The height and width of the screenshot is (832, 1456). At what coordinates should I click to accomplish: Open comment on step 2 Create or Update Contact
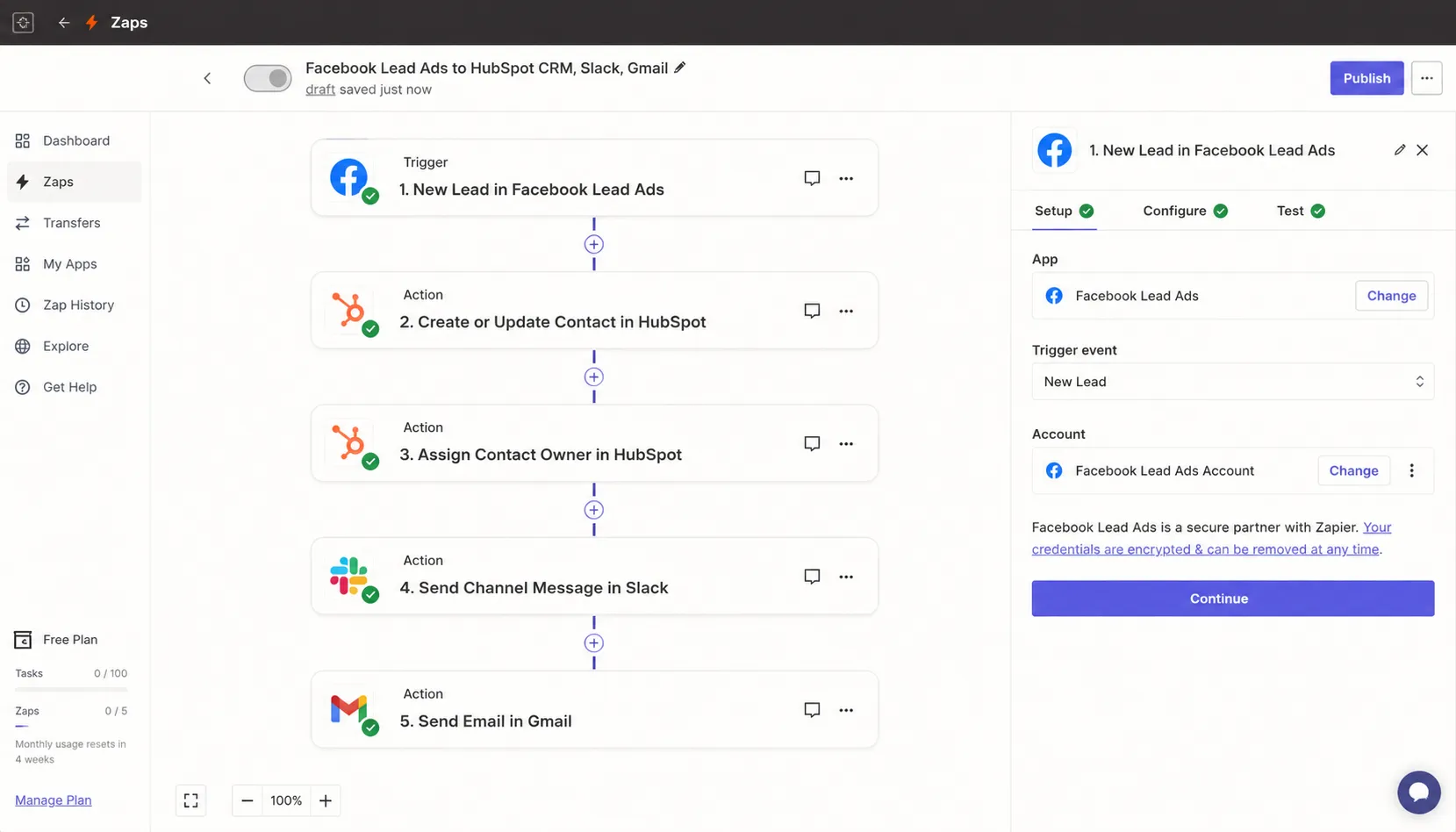(812, 311)
